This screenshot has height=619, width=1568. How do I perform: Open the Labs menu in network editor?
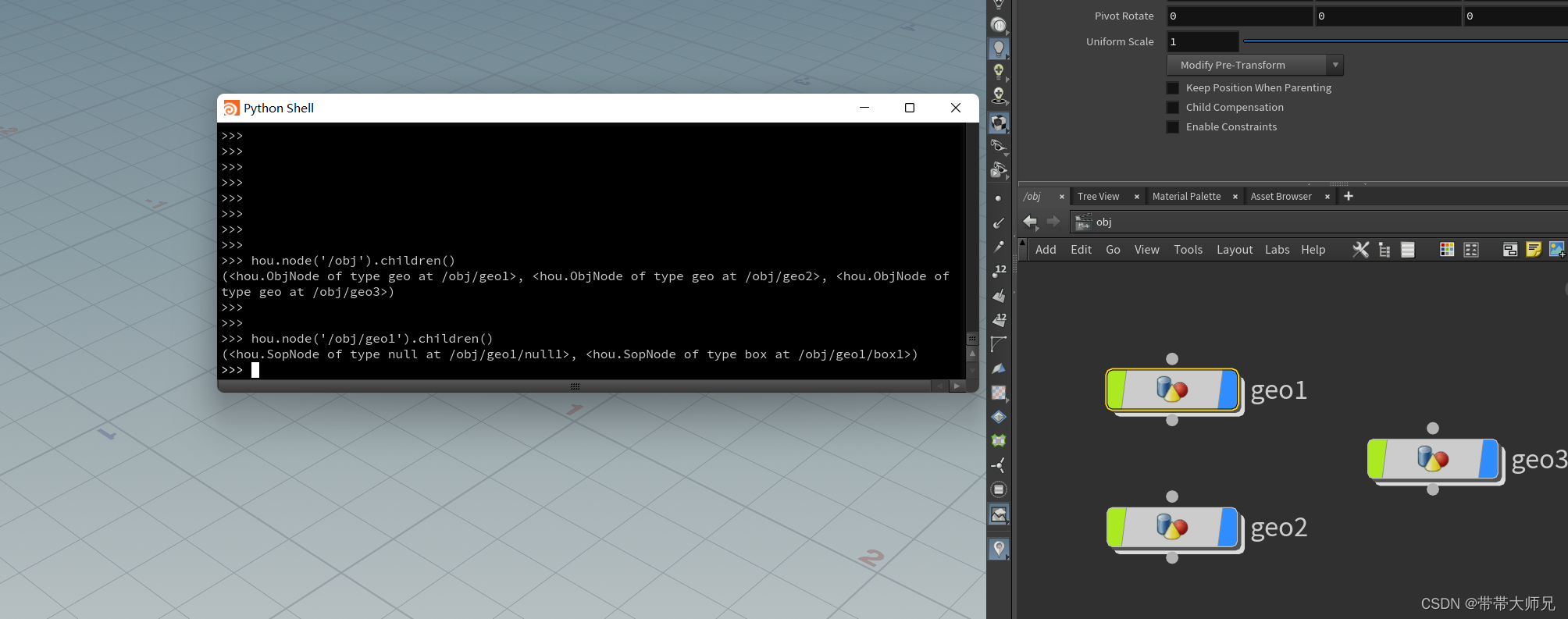tap(1278, 250)
